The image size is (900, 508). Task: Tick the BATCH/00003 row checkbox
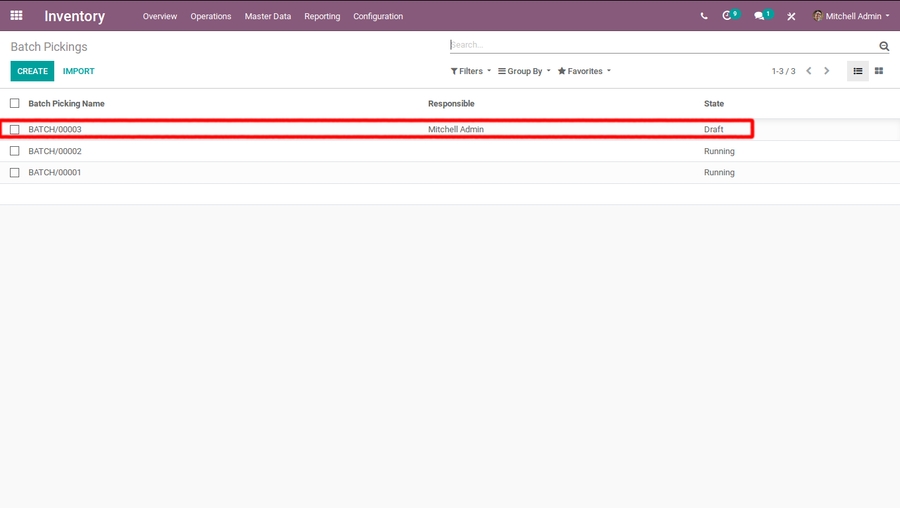click(x=15, y=129)
